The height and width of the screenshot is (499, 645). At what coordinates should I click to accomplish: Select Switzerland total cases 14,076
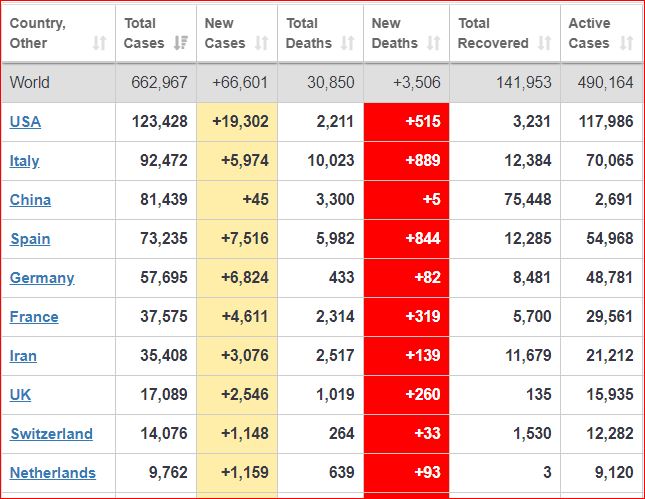pyautogui.click(x=164, y=434)
